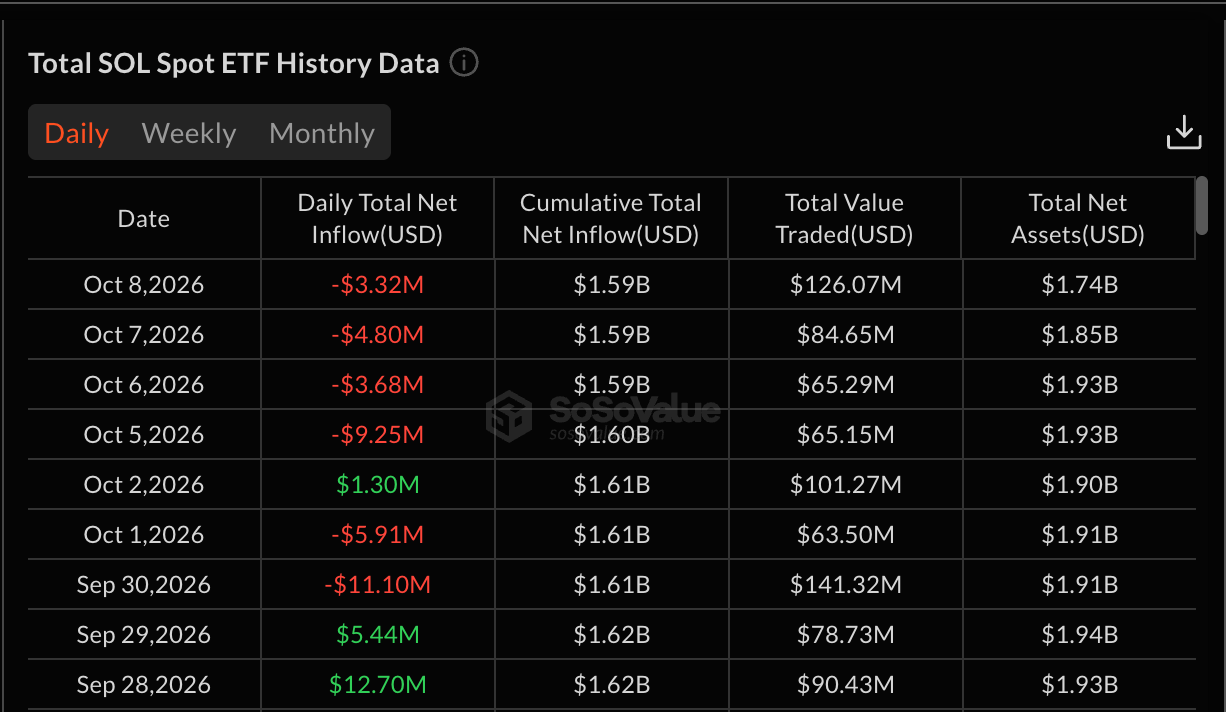Click the Total Net Assets(USD) header
This screenshot has width=1226, height=712.
pos(1078,219)
